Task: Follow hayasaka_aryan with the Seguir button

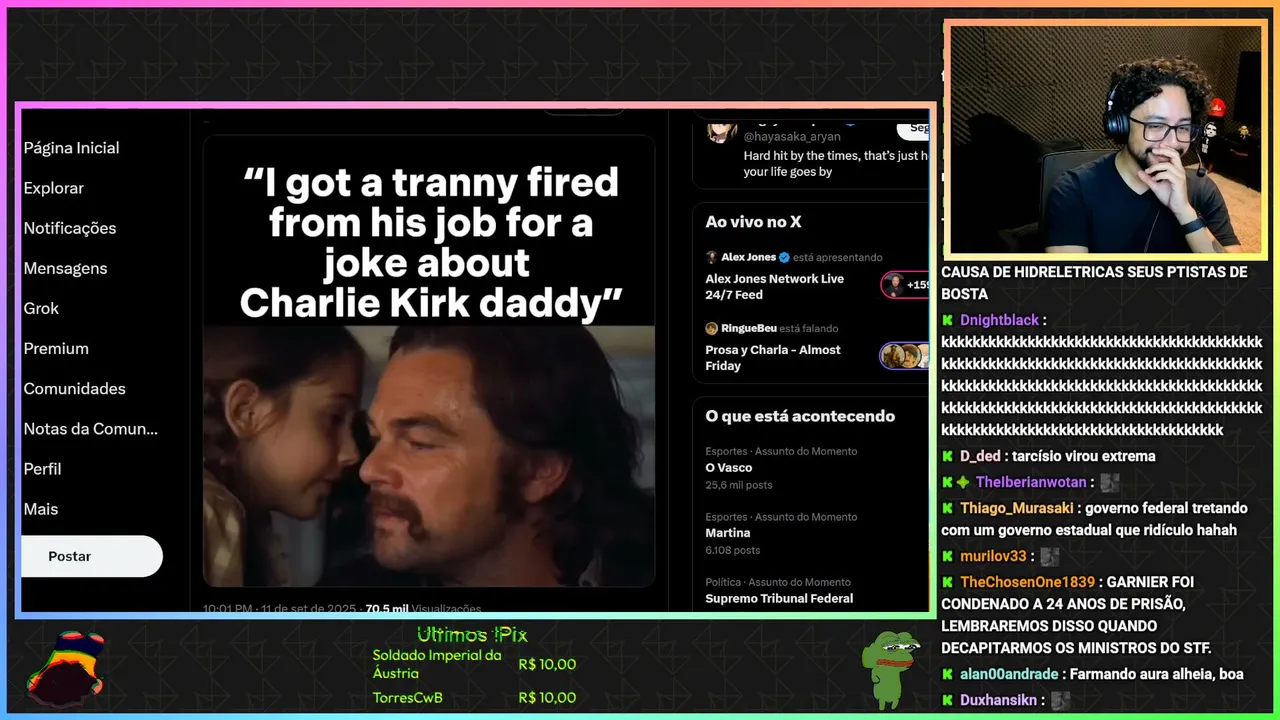Action: (912, 128)
